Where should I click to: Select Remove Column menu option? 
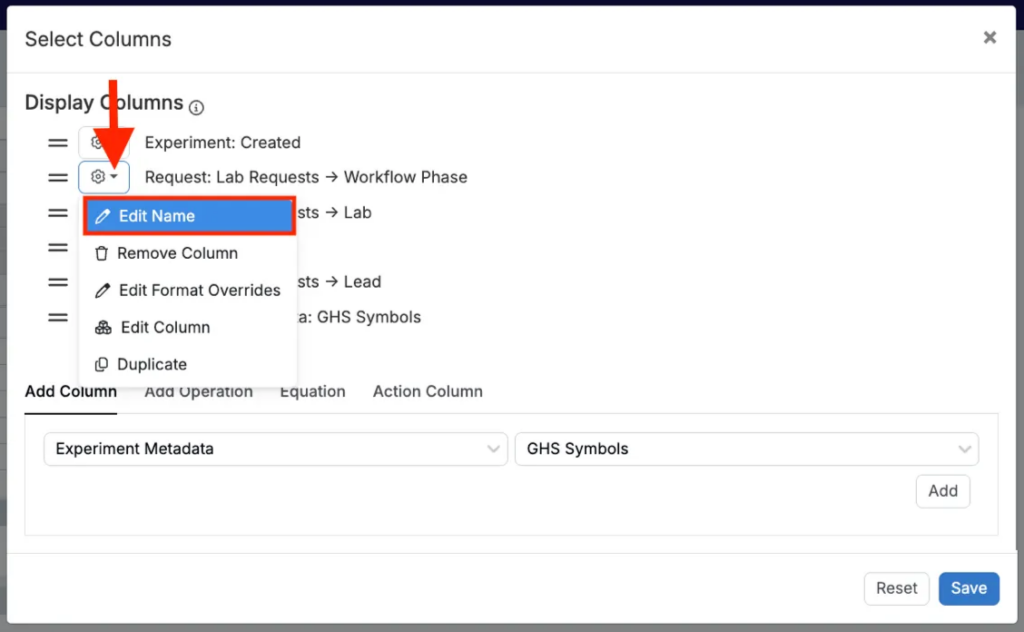click(177, 253)
